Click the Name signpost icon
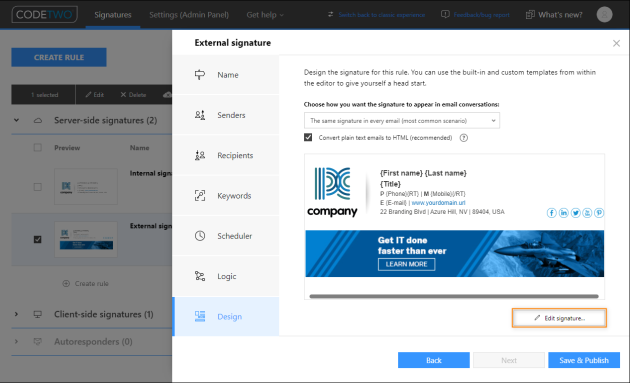This screenshot has height=383, width=630. [x=200, y=75]
